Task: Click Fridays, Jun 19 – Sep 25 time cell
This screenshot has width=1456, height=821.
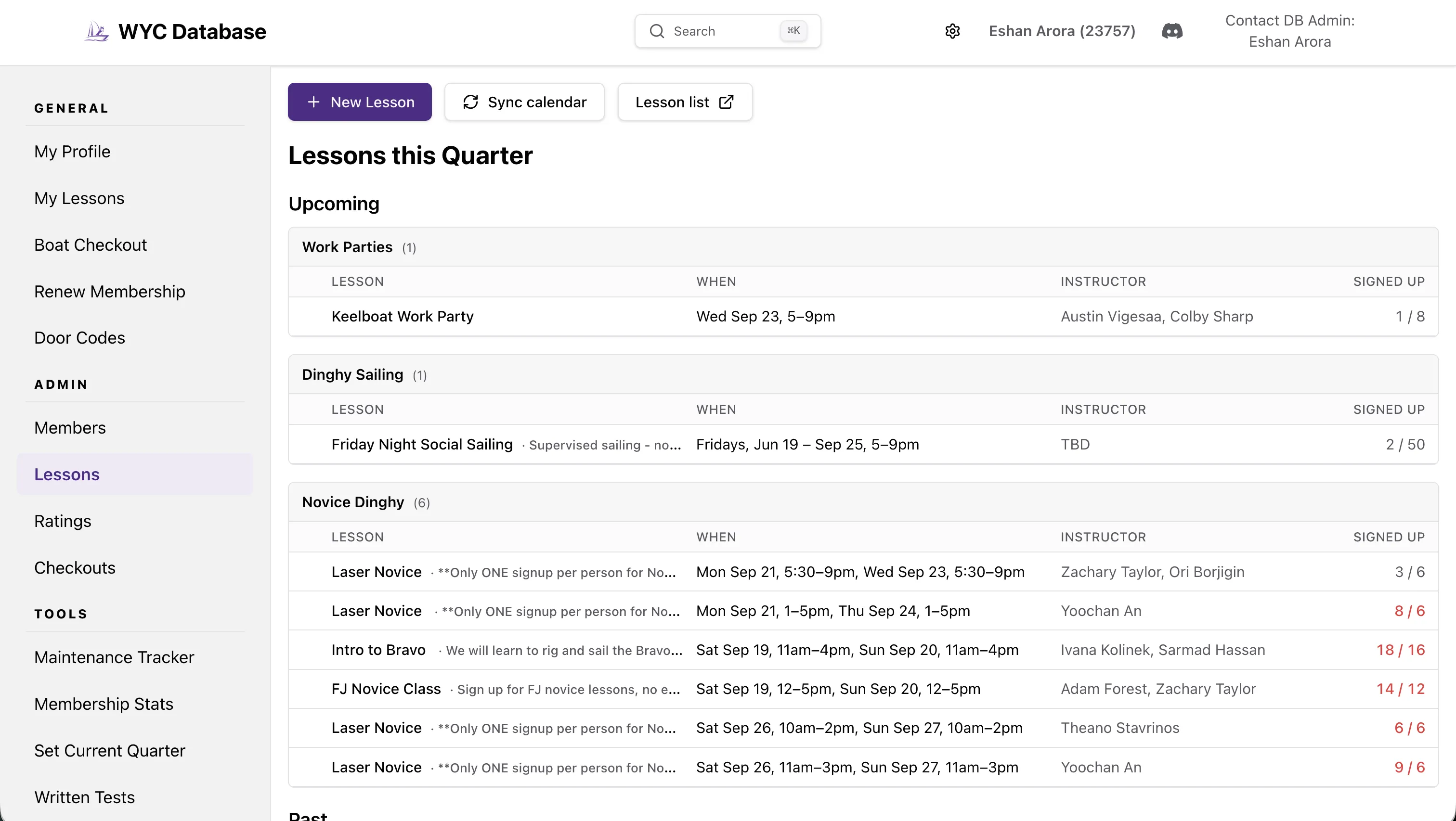Action: (807, 445)
